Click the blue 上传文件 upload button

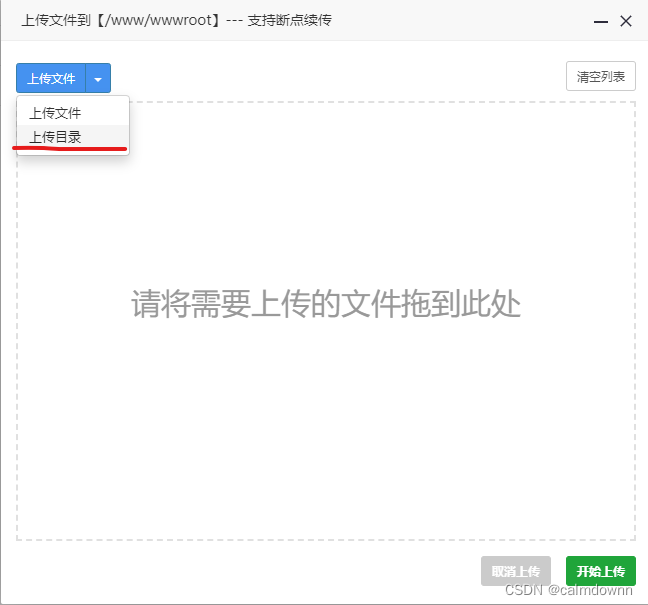pyautogui.click(x=51, y=78)
